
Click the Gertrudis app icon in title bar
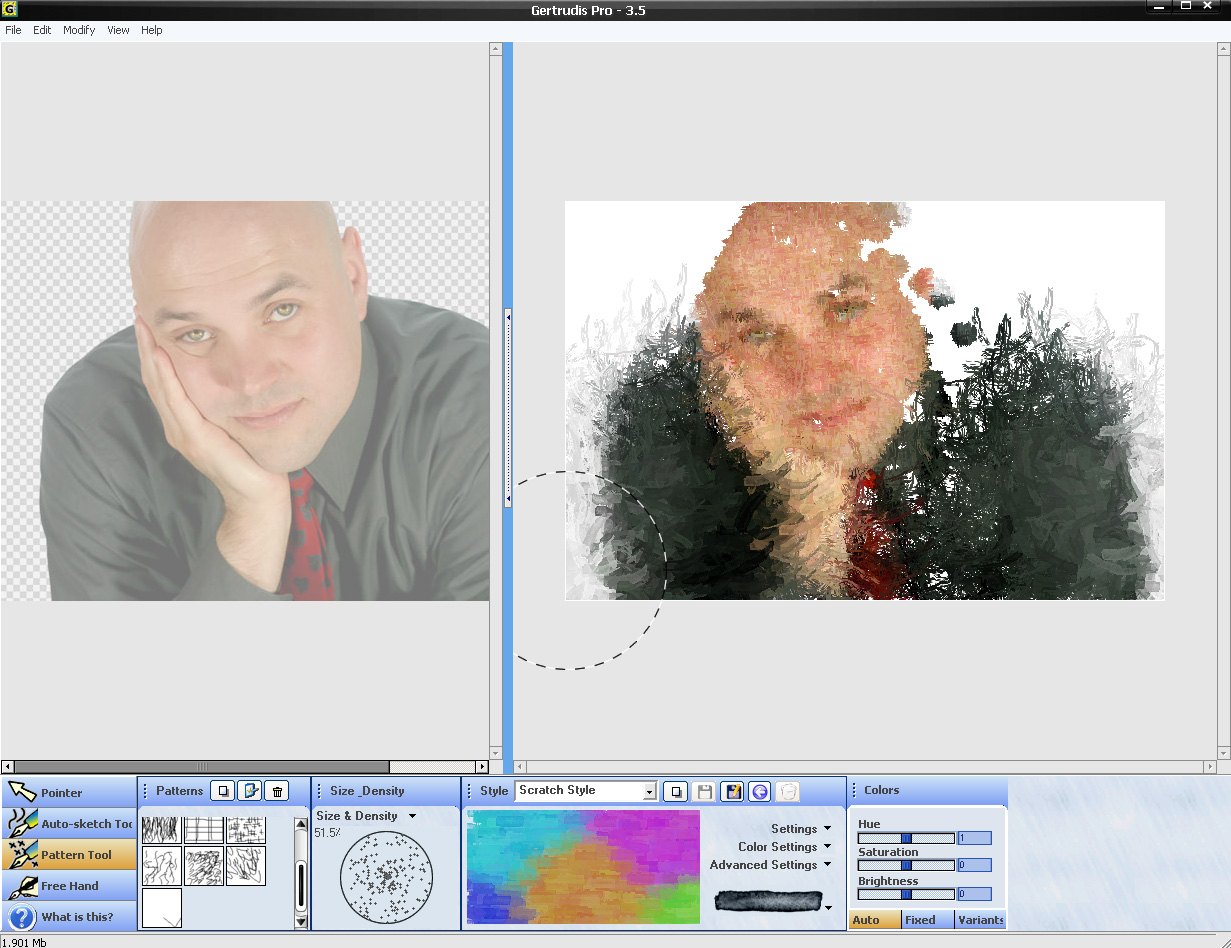[8, 8]
